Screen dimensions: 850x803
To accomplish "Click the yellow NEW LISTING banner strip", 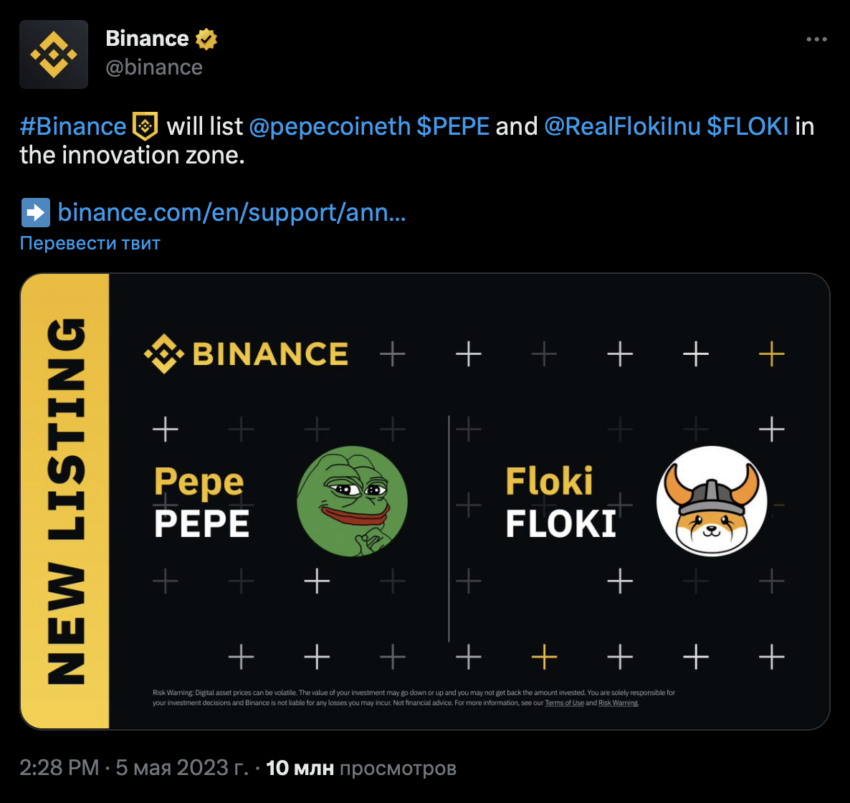I will pyautogui.click(x=65, y=501).
